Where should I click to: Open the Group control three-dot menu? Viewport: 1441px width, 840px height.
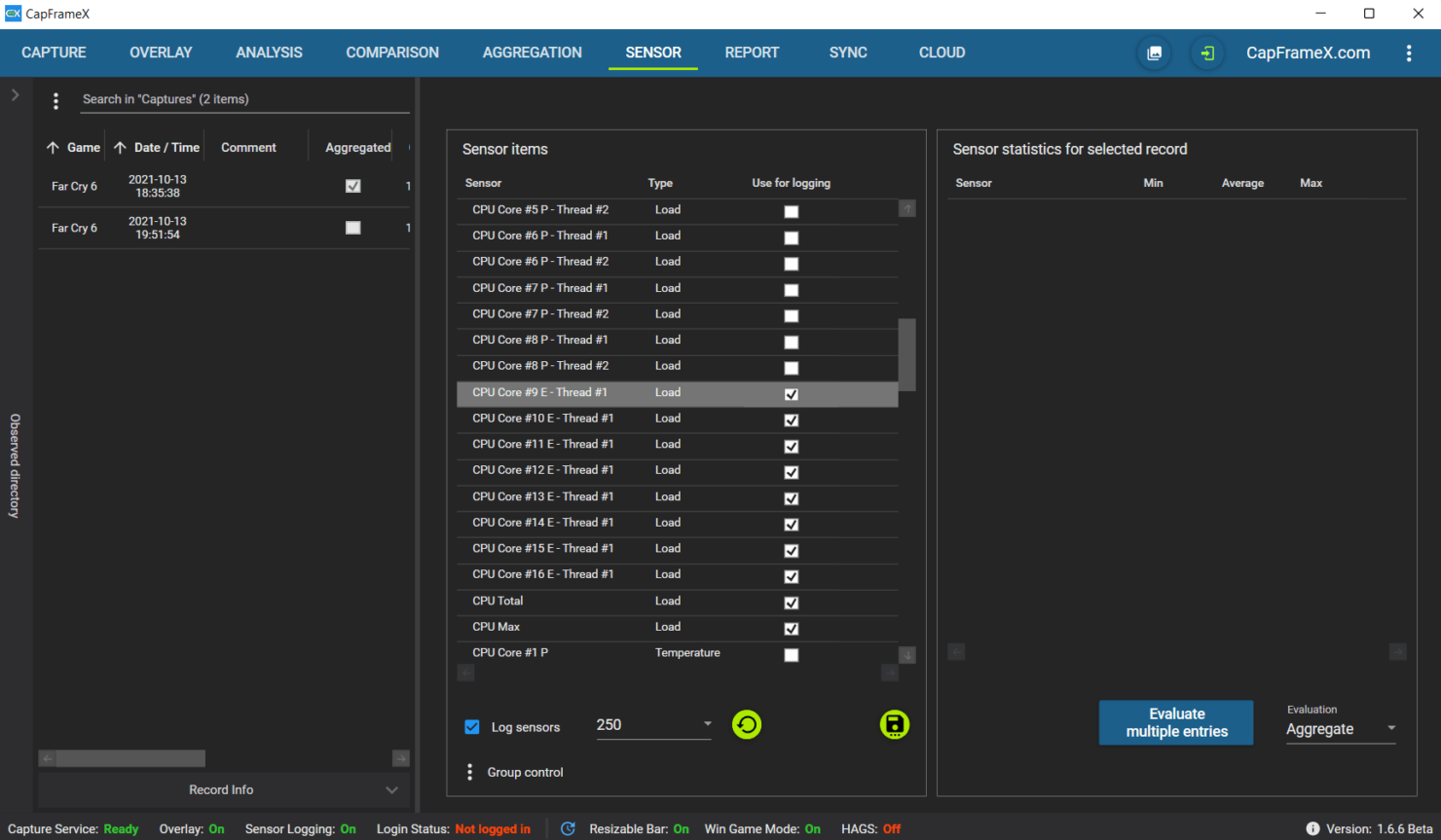coord(470,772)
